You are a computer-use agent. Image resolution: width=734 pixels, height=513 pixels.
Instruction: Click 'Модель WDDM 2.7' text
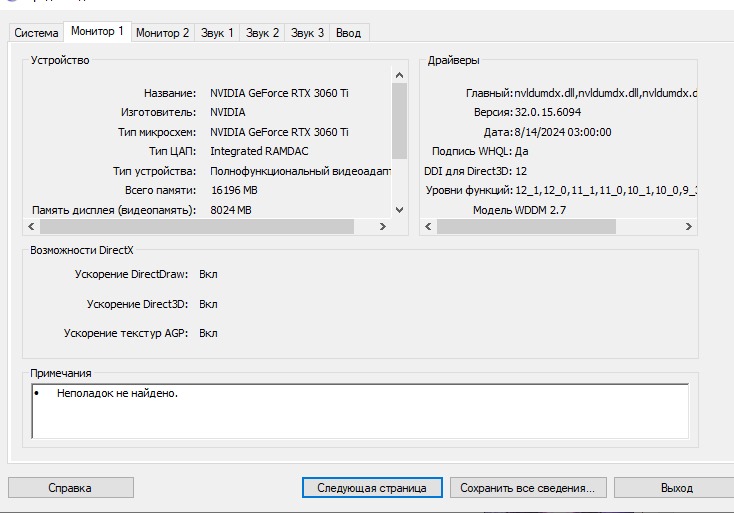click(519, 210)
